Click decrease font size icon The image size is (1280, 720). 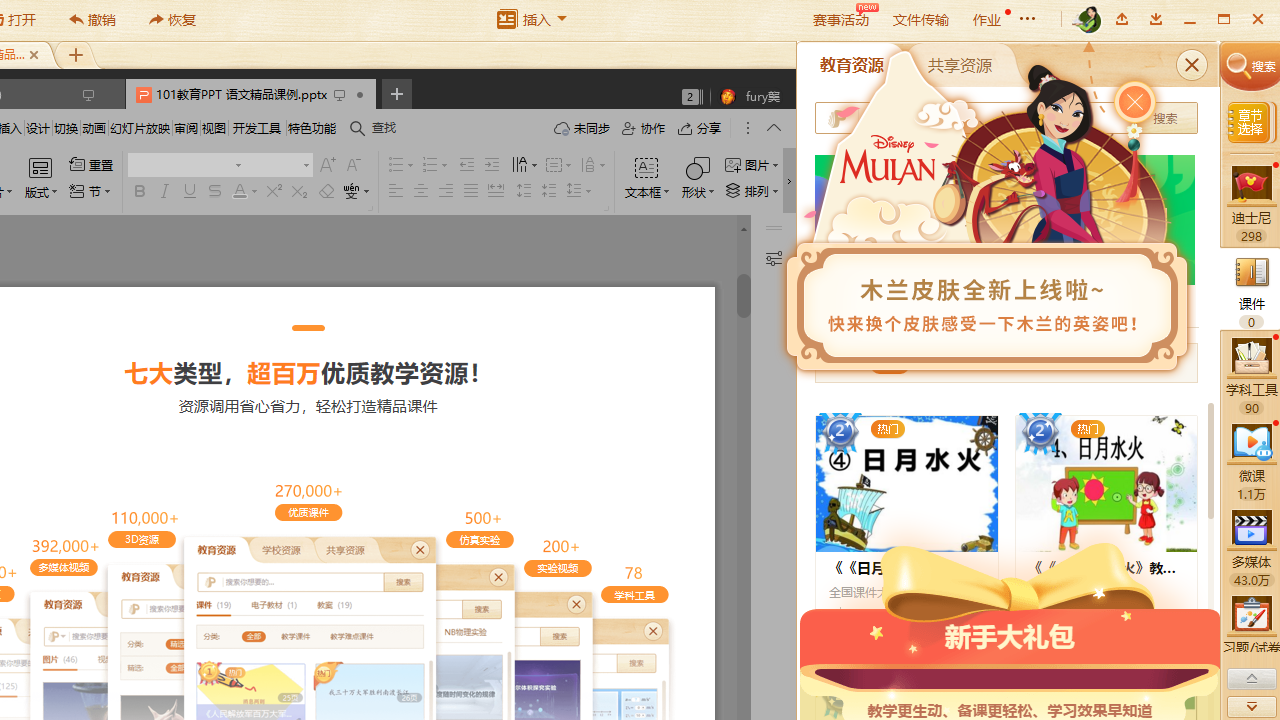tap(353, 165)
